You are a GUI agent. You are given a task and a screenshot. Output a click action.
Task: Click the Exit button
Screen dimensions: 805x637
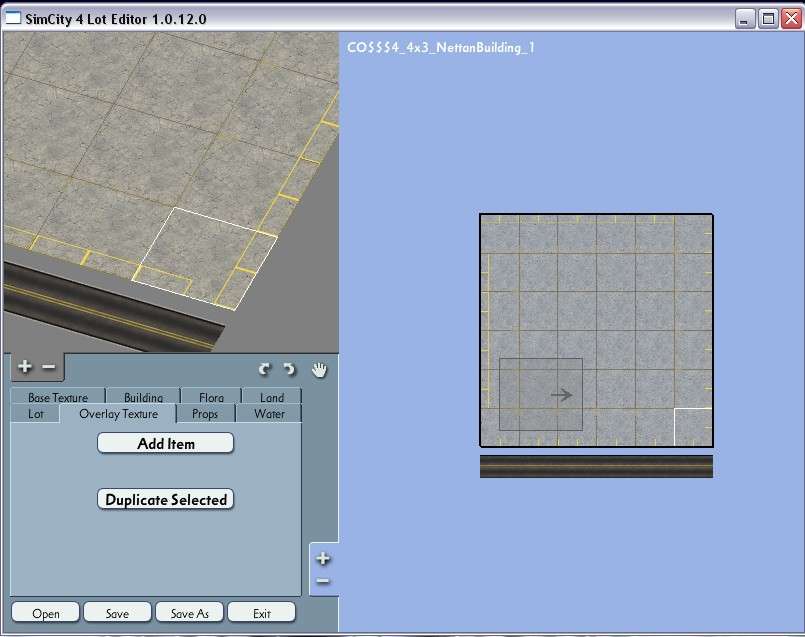262,613
